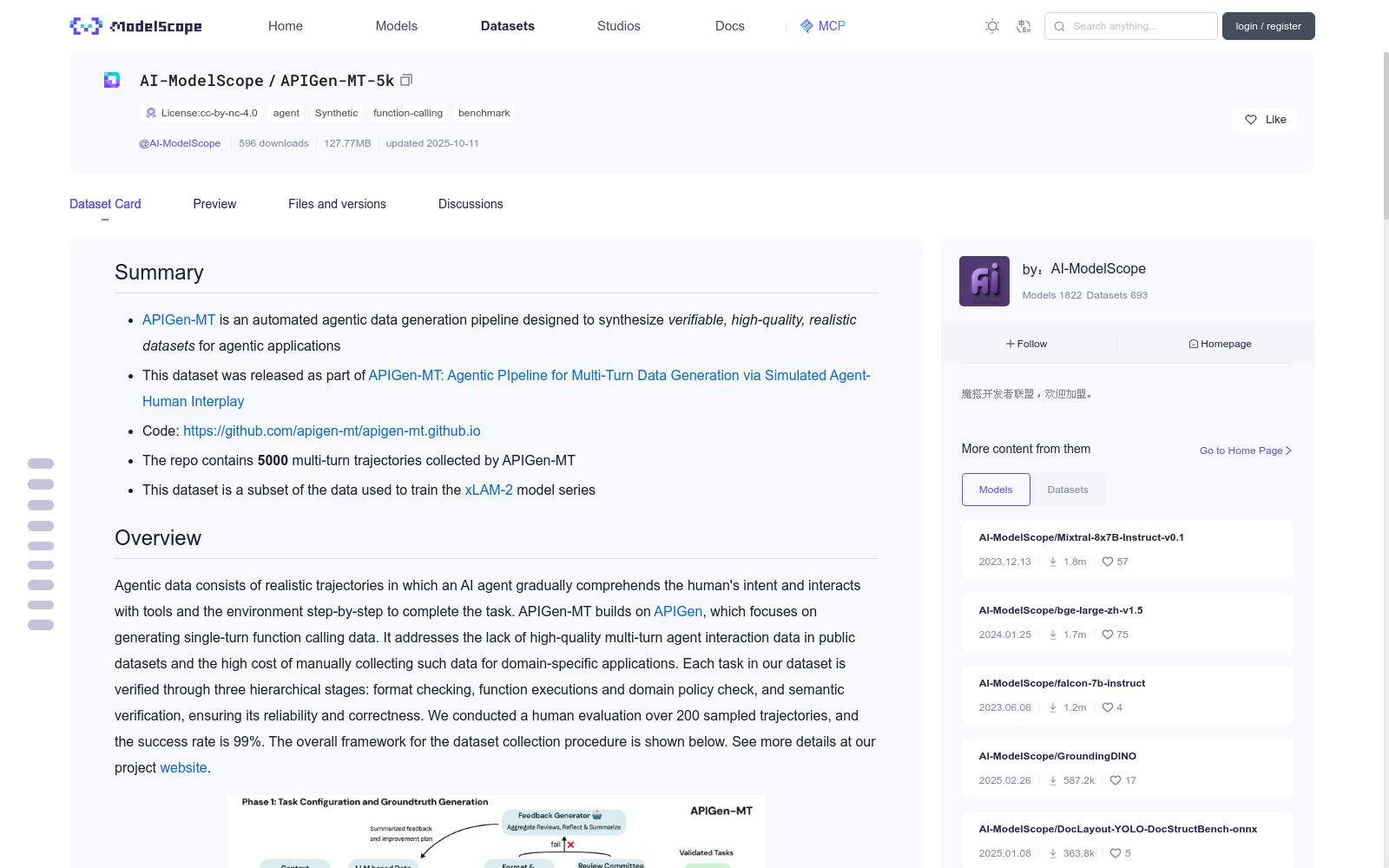Image resolution: width=1389 pixels, height=868 pixels.
Task: Click download icon on falcon-7b-instruct card
Action: coord(1053,707)
